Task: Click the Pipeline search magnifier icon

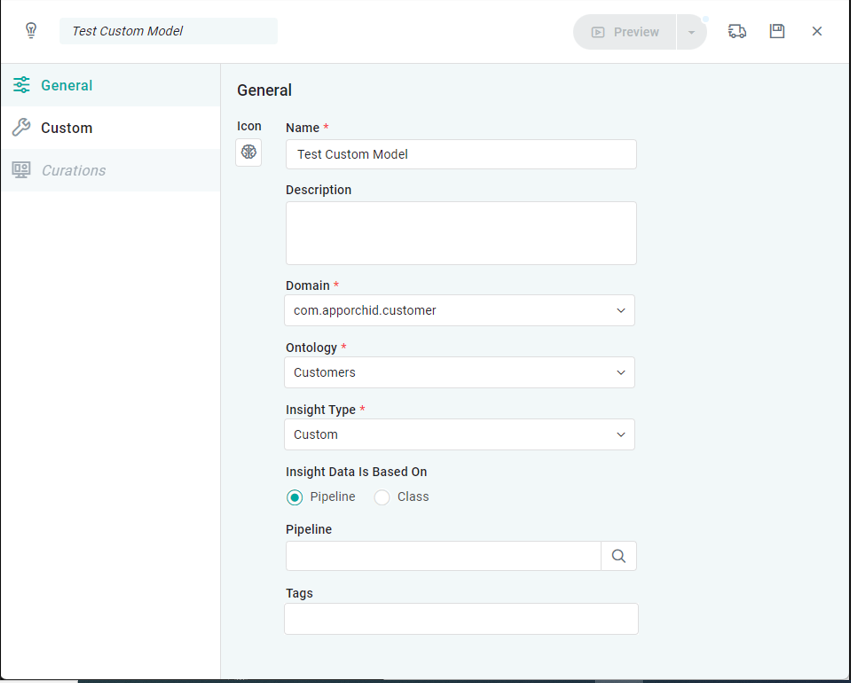Action: pyautogui.click(x=618, y=556)
